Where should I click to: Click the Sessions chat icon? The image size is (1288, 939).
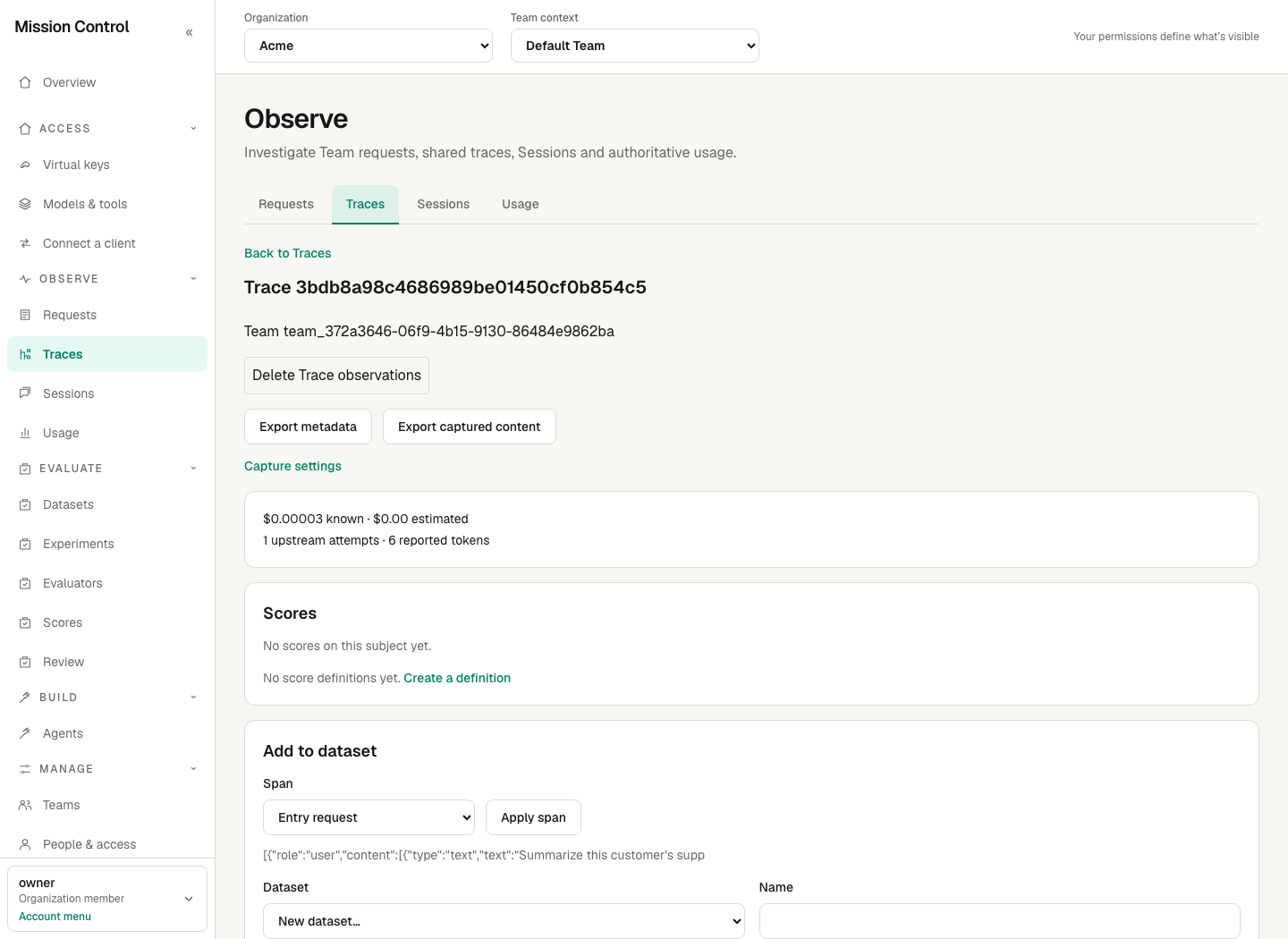pyautogui.click(x=25, y=393)
